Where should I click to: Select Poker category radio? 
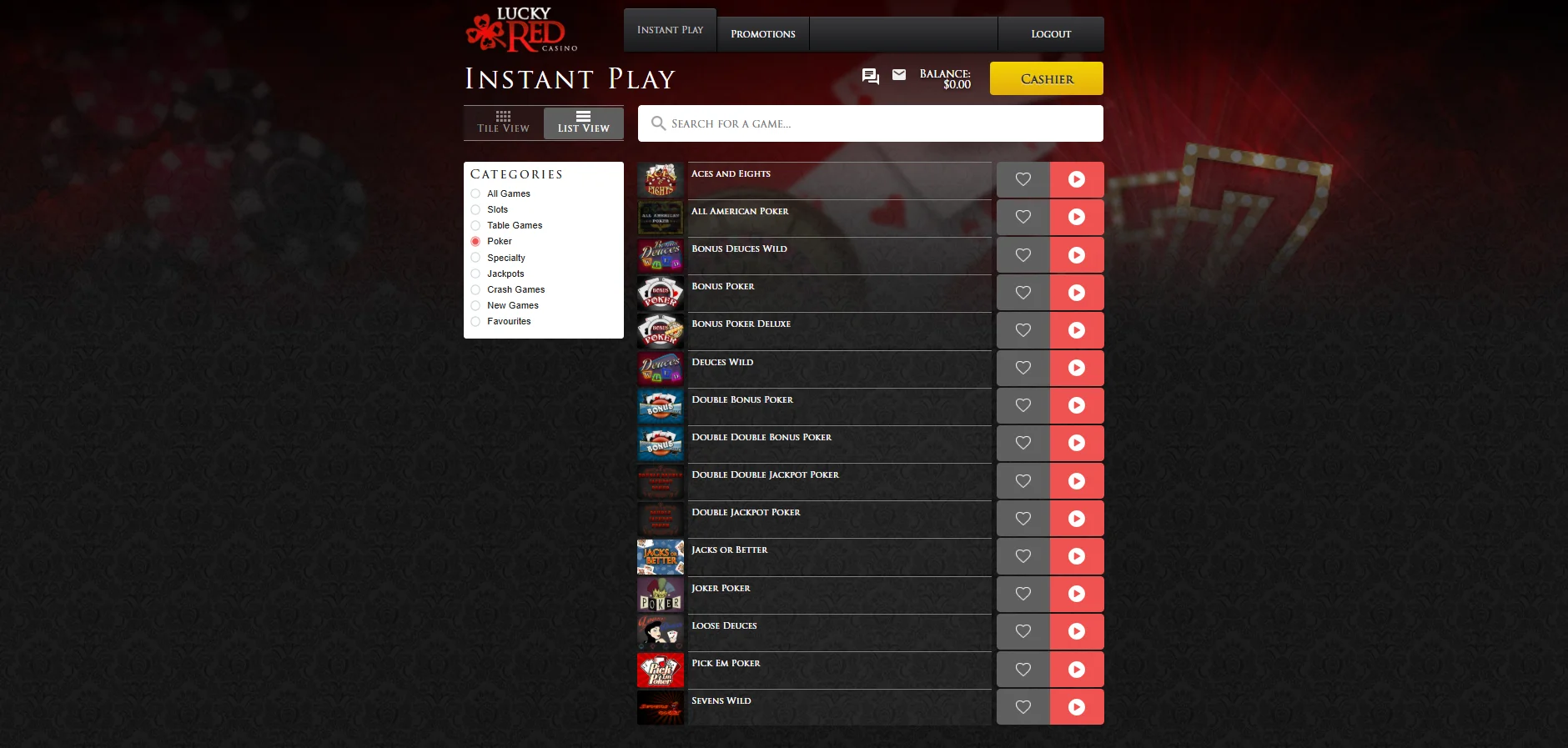(x=475, y=241)
